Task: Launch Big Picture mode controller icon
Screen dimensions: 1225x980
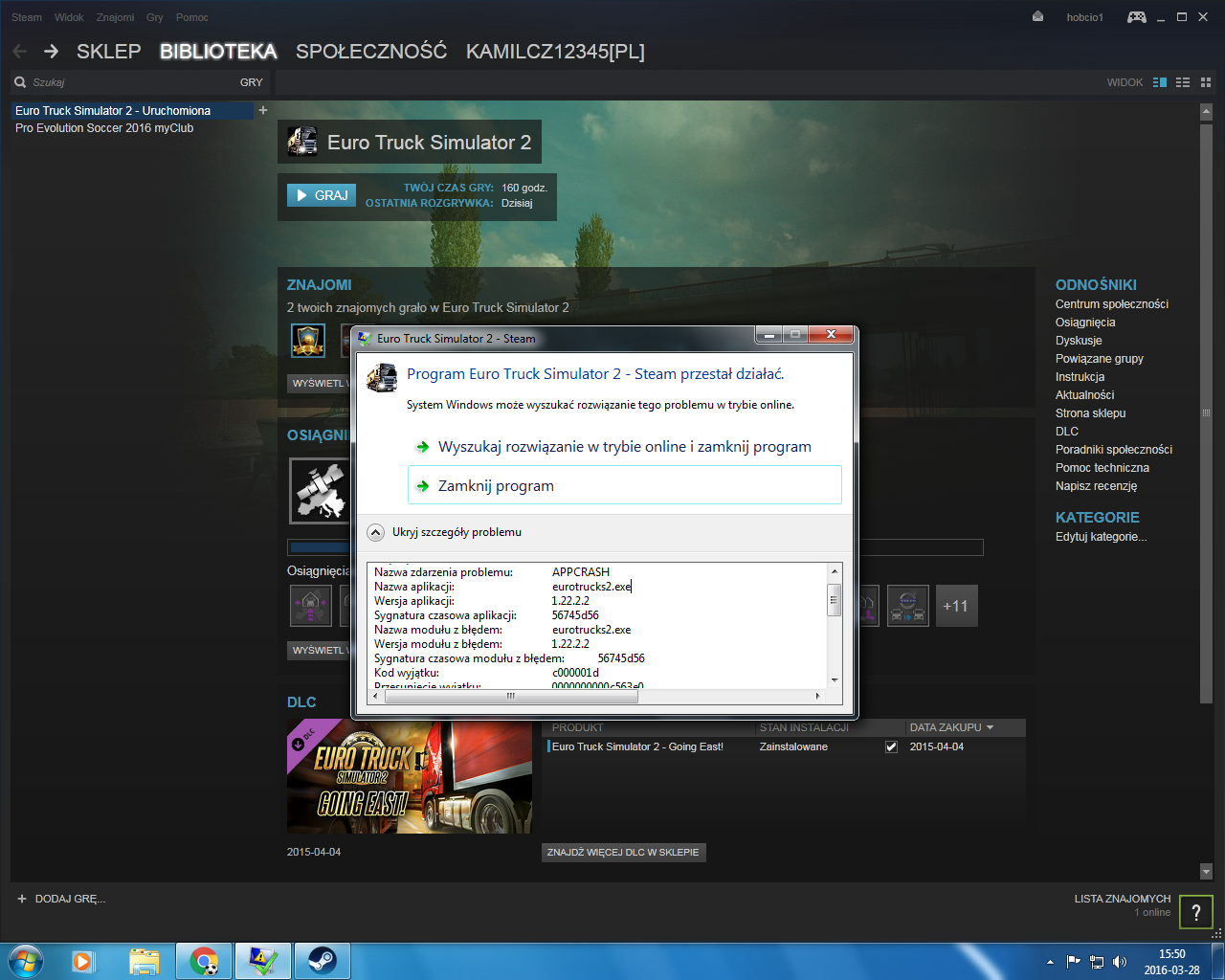Action: click(x=1137, y=17)
